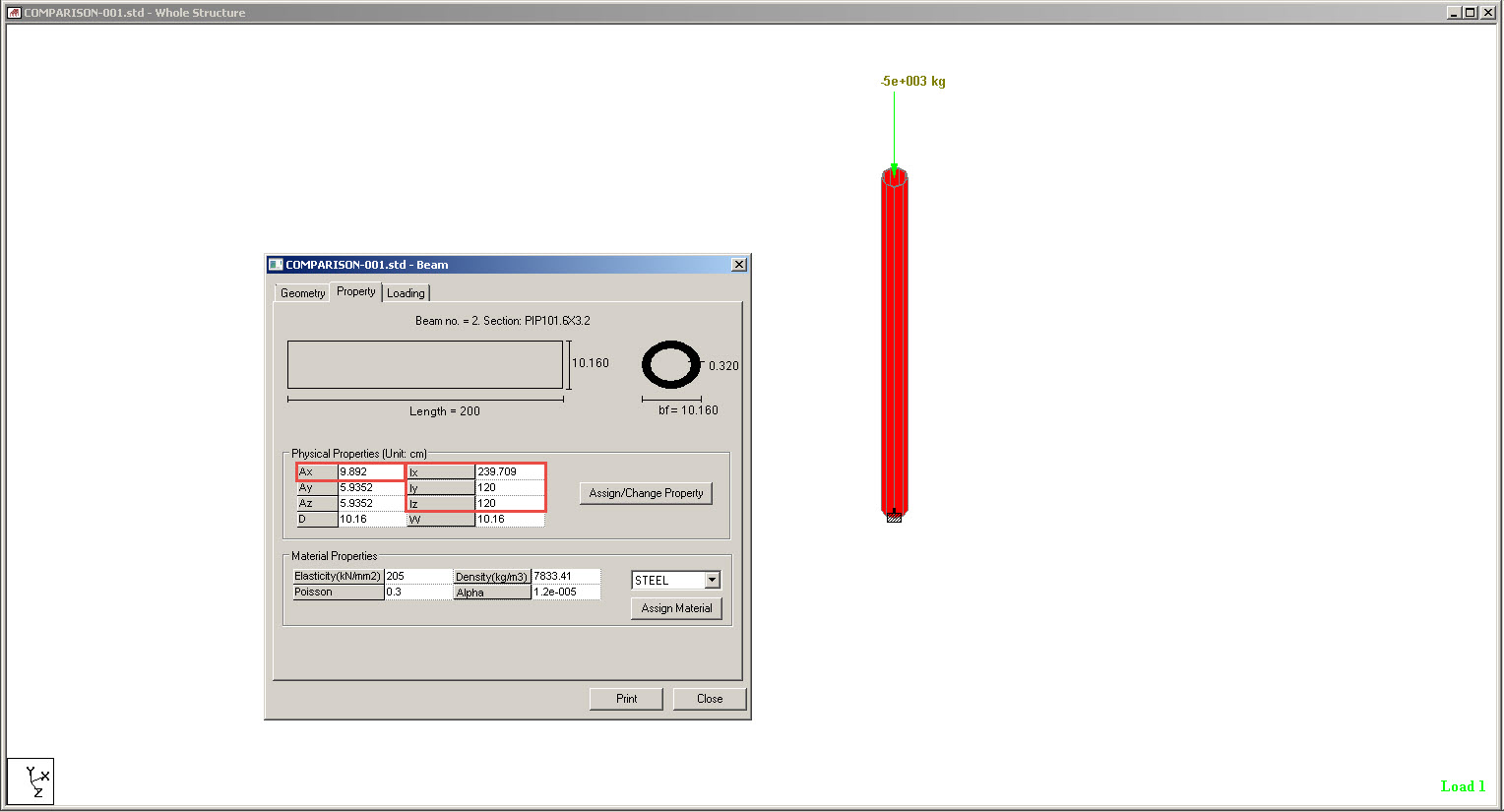Click the fixed support at column base
The width and height of the screenshot is (1504, 812).
(x=894, y=516)
